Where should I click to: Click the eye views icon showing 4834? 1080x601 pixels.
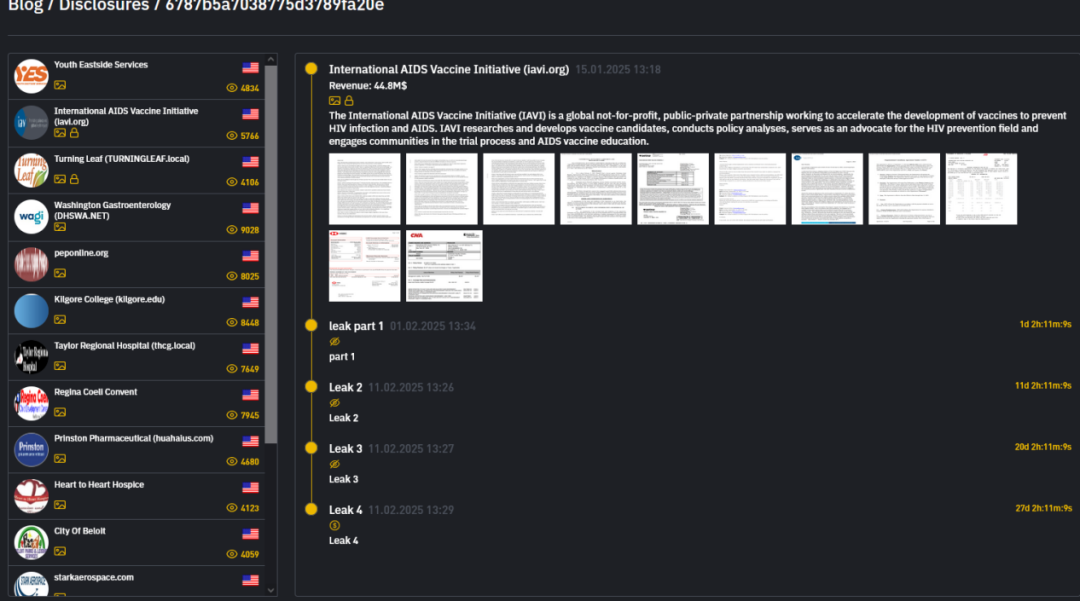[231, 88]
